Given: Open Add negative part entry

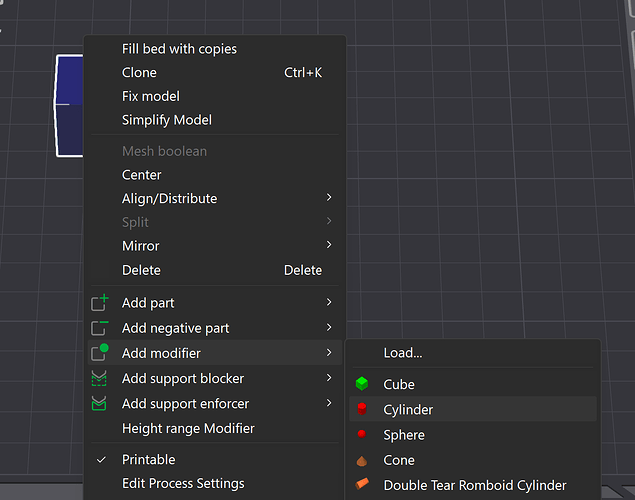Looking at the screenshot, I should [x=215, y=328].
